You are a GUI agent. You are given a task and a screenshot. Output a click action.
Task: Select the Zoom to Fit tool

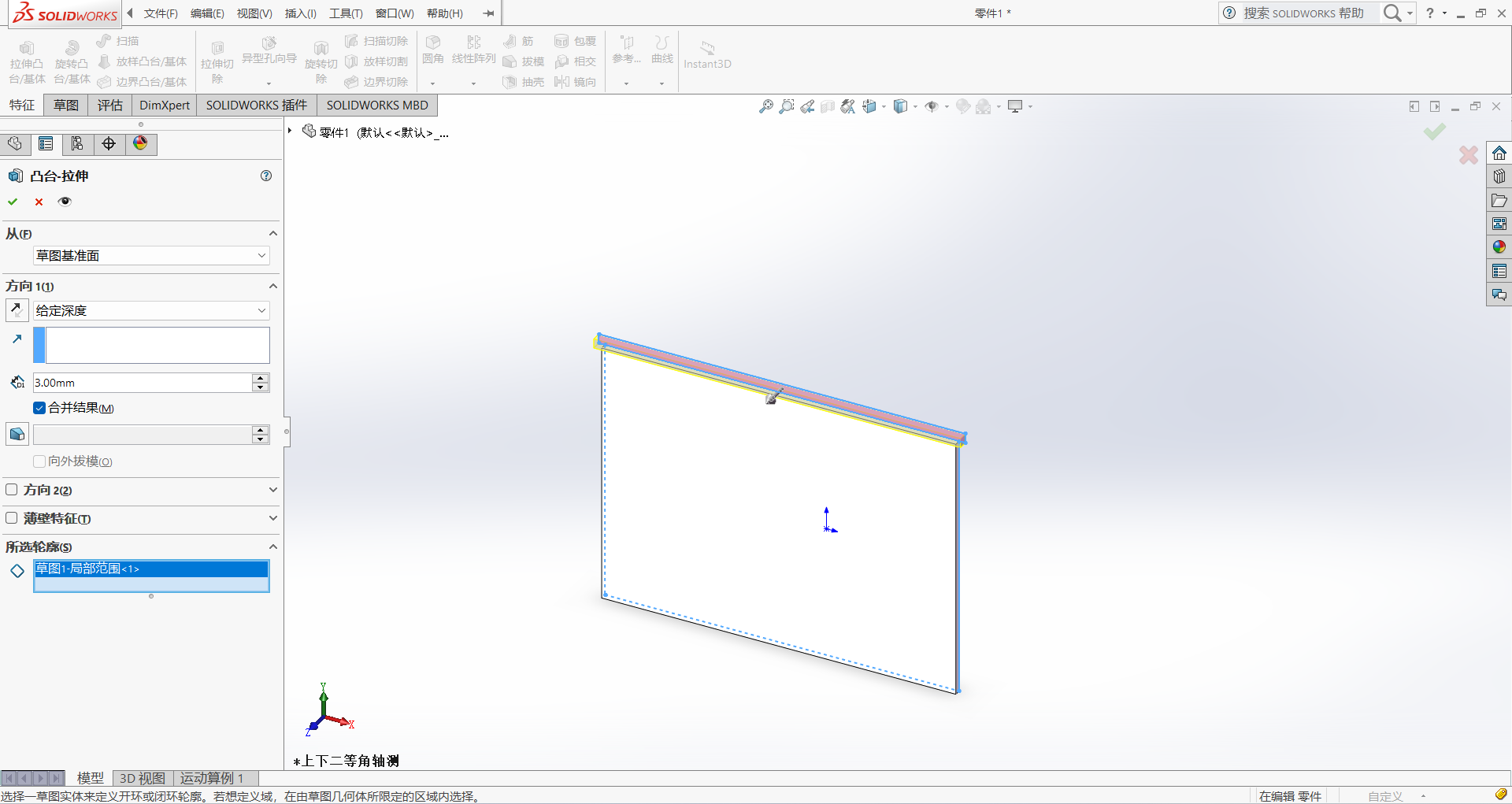765,106
